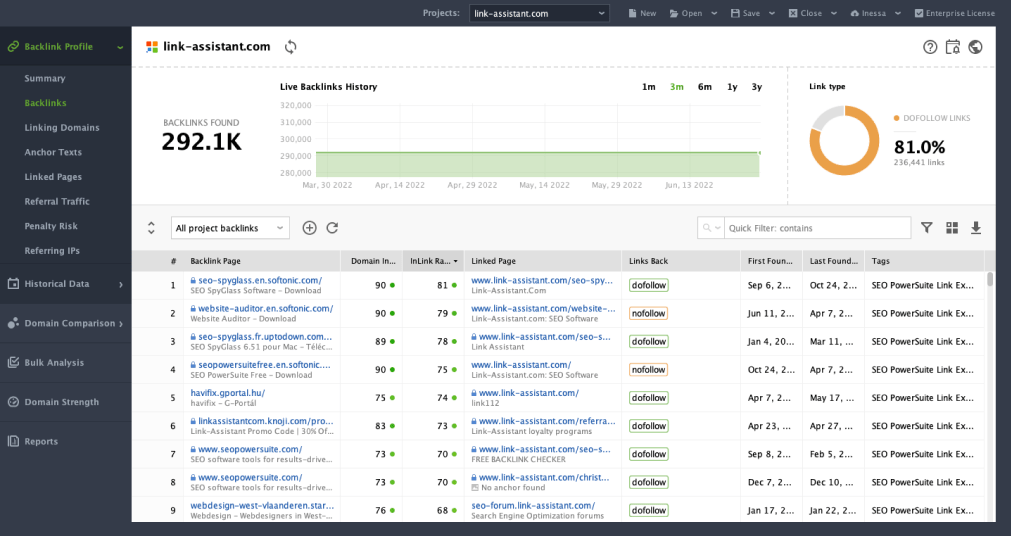Click the Domain Comparison sidebar icon
Image resolution: width=1011 pixels, height=536 pixels.
[13, 323]
